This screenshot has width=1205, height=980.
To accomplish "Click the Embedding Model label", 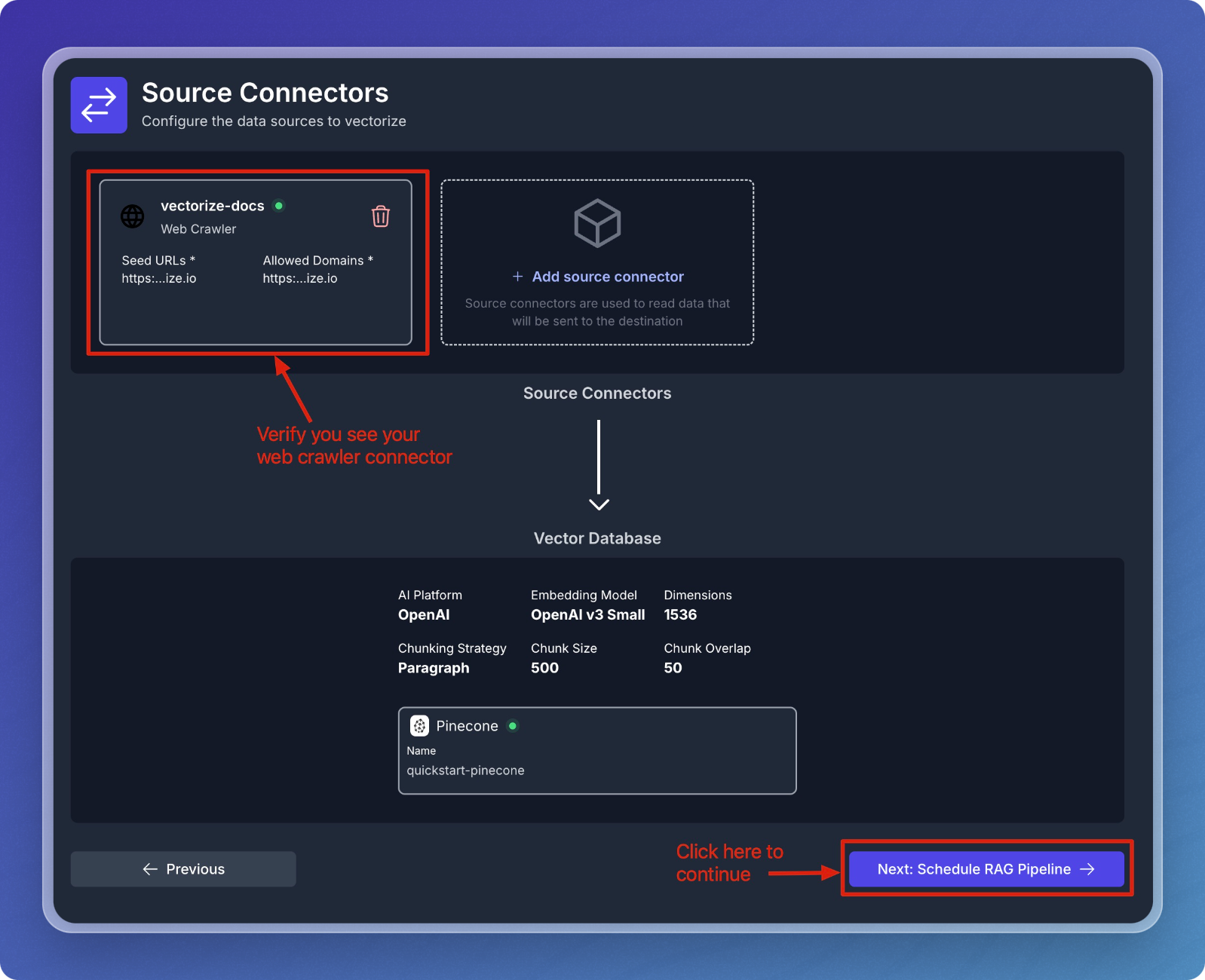I will 584,596.
